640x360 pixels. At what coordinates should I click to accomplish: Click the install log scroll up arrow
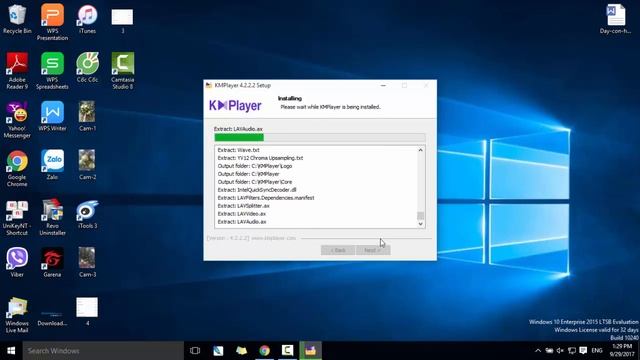[x=420, y=150]
